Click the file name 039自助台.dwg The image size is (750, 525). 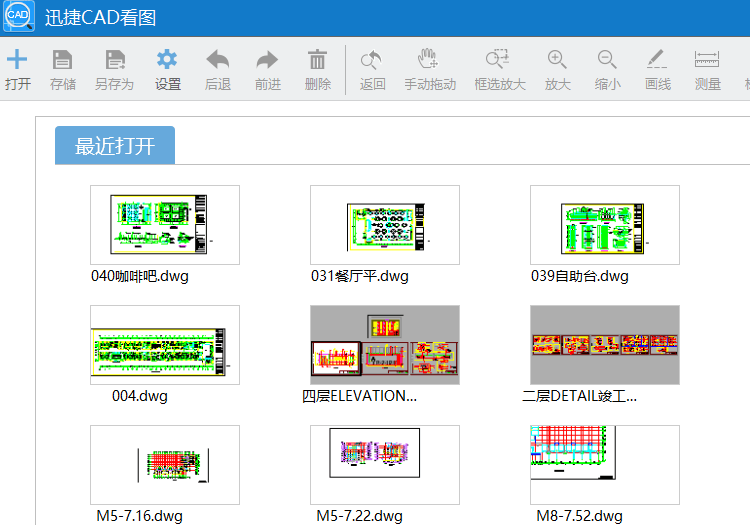pyautogui.click(x=580, y=276)
